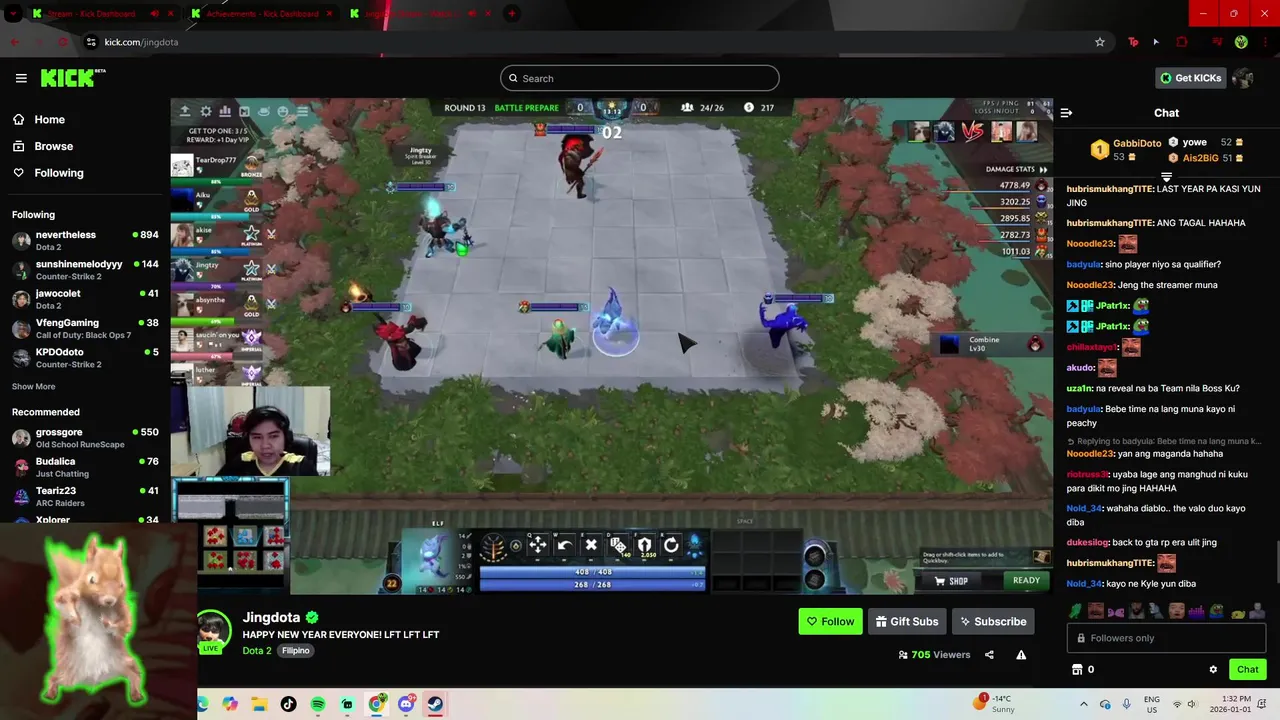Mute the Stream - Kick Dashboard tab audio
The height and width of the screenshot is (720, 1280).
tap(154, 14)
